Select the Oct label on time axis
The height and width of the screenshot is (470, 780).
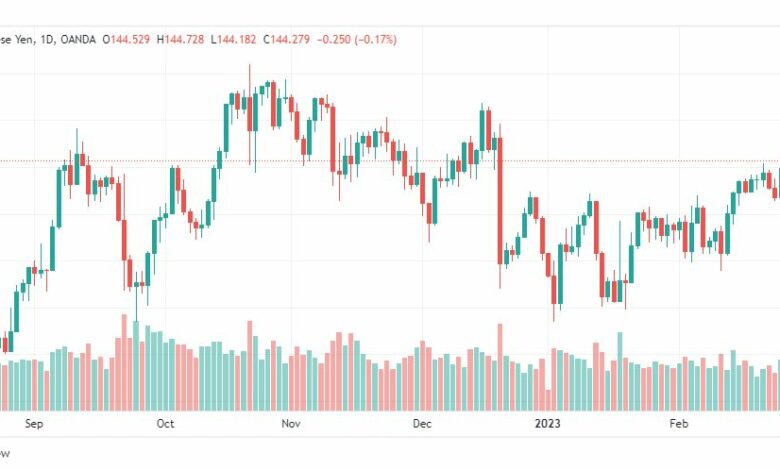tap(165, 424)
